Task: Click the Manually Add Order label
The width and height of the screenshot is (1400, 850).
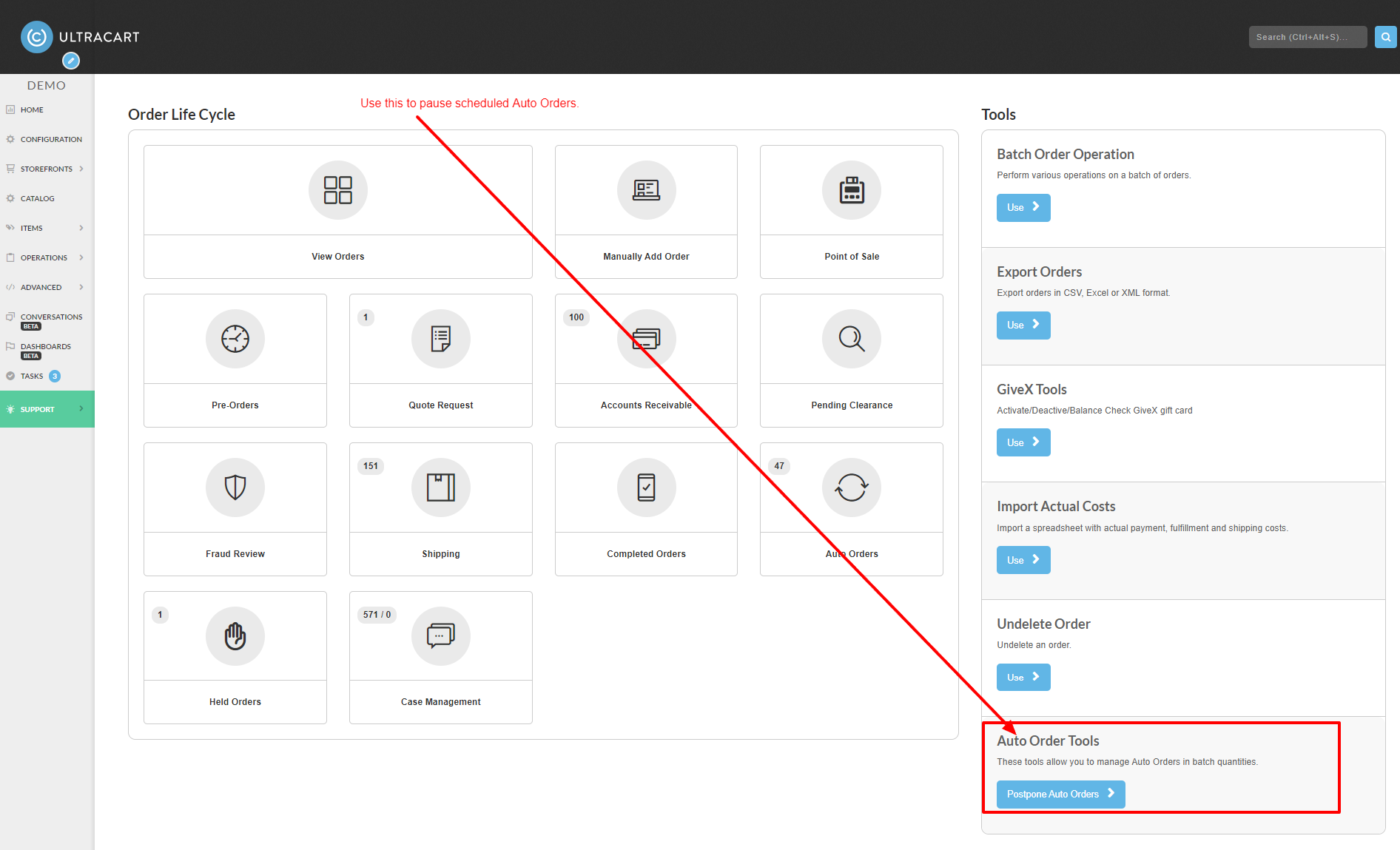Action: (x=646, y=257)
